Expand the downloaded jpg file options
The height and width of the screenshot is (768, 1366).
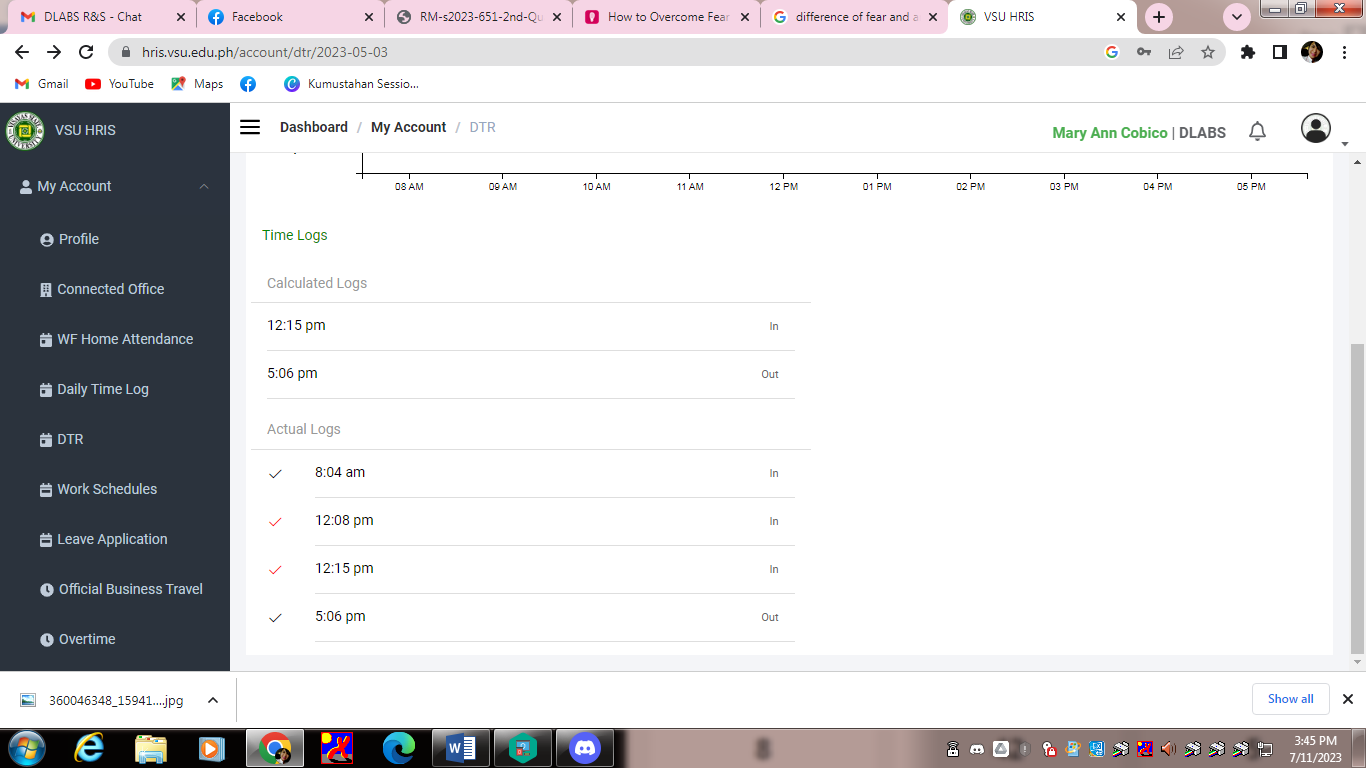coord(213,700)
